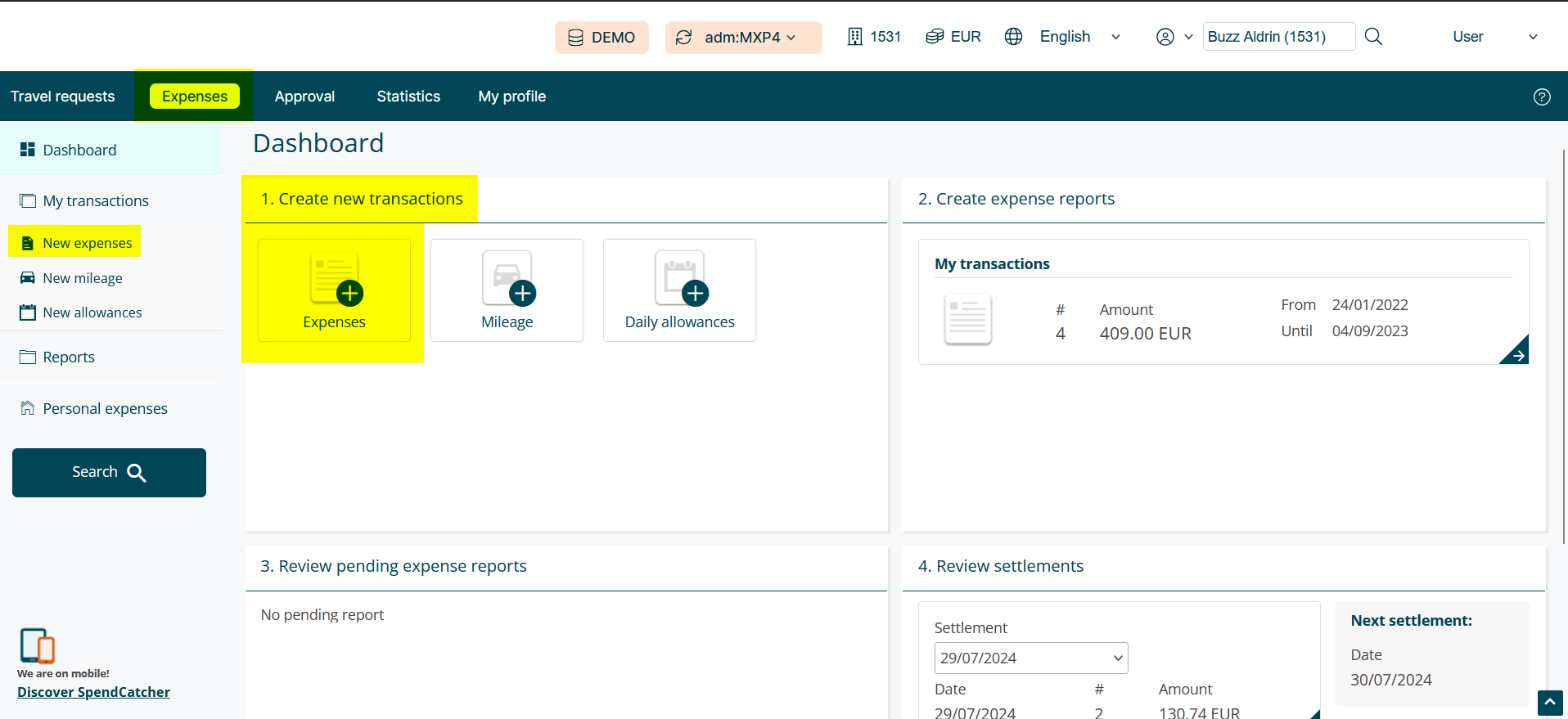
Task: Click the globe language icon
Action: pyautogui.click(x=1013, y=37)
